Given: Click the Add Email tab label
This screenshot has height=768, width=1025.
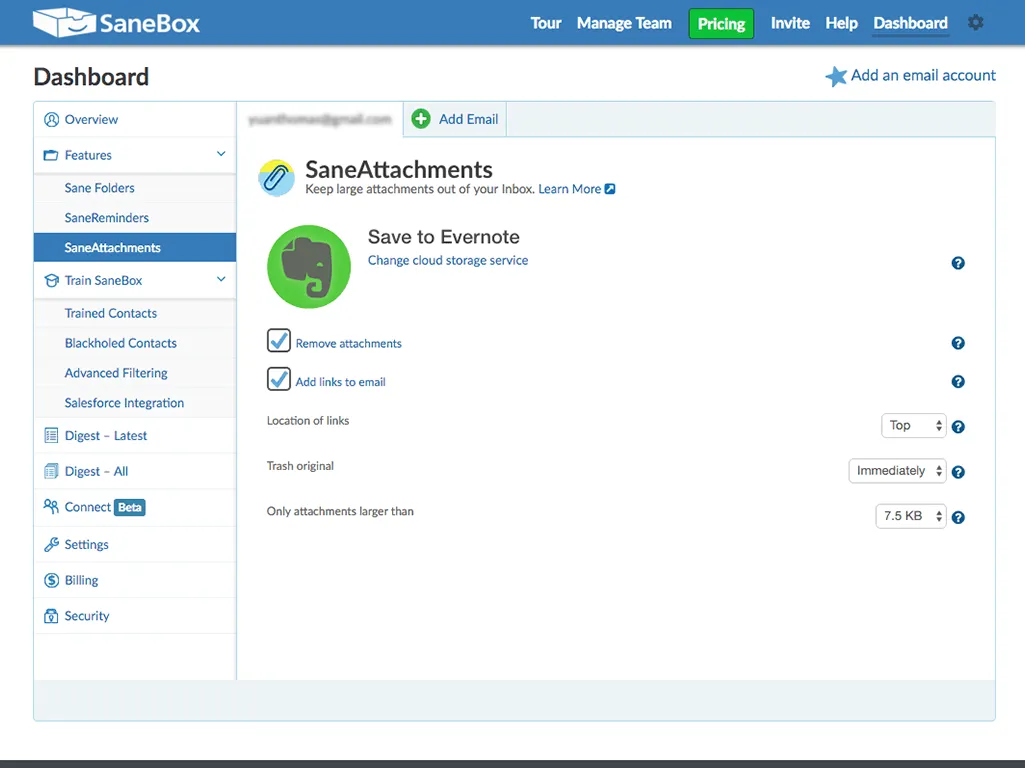Looking at the screenshot, I should (469, 119).
